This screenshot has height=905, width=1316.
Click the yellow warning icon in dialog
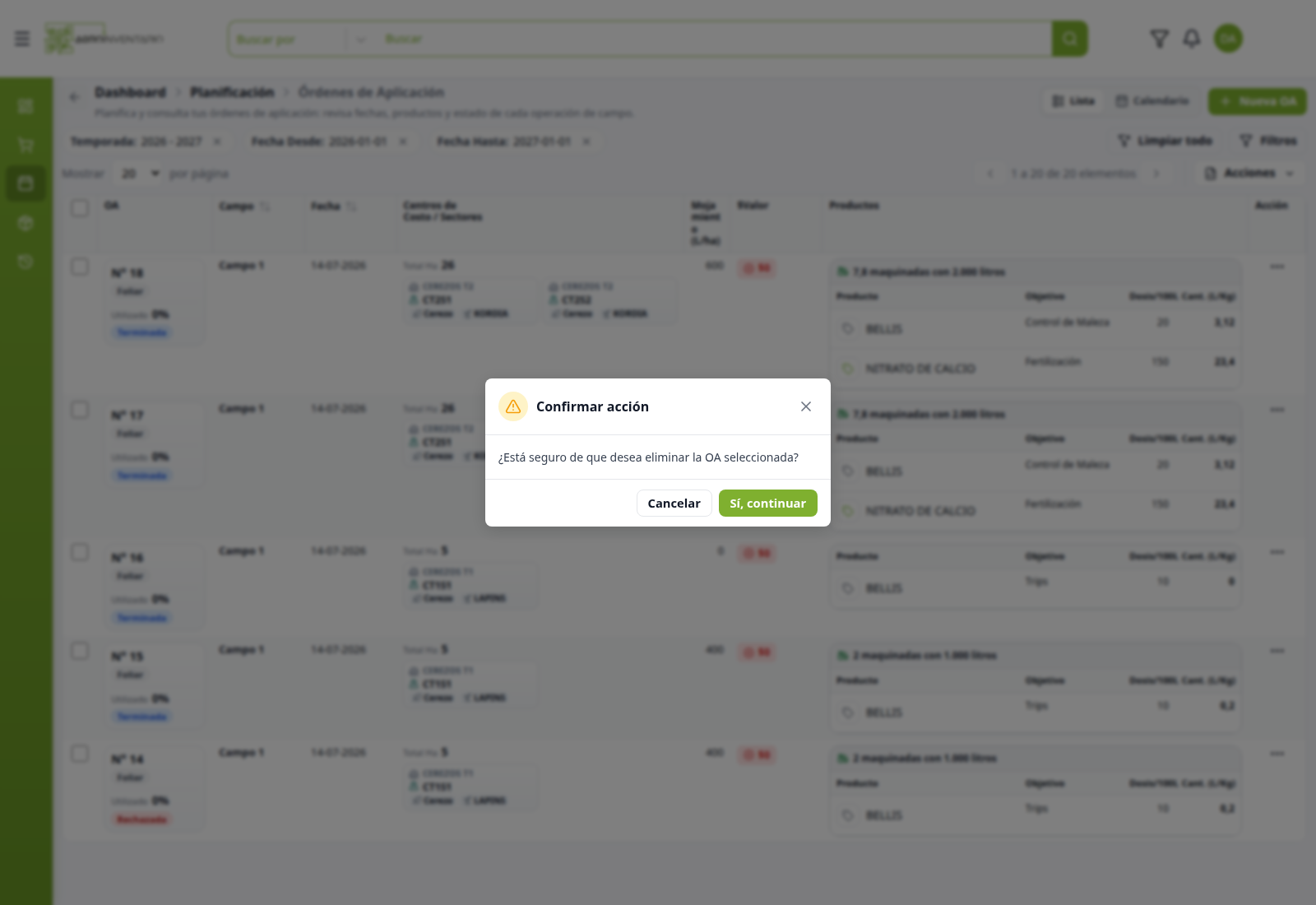tap(513, 406)
